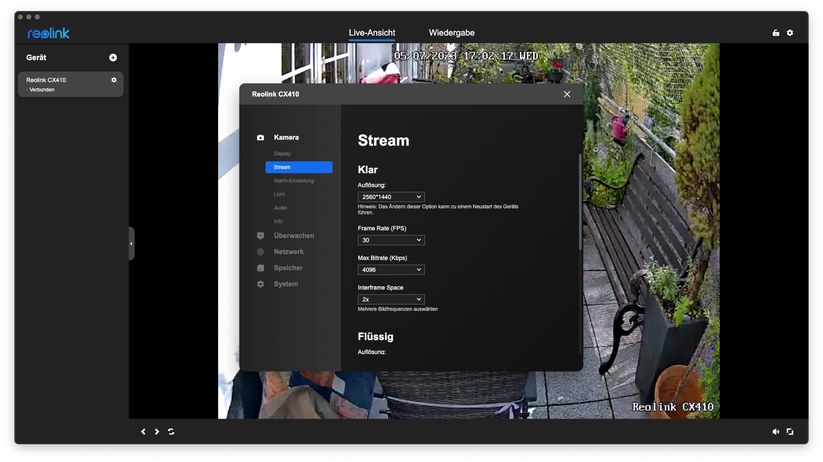Viewport: 823px width, 462px height.
Task: Click the Gerät panel heading
Action: point(36,58)
